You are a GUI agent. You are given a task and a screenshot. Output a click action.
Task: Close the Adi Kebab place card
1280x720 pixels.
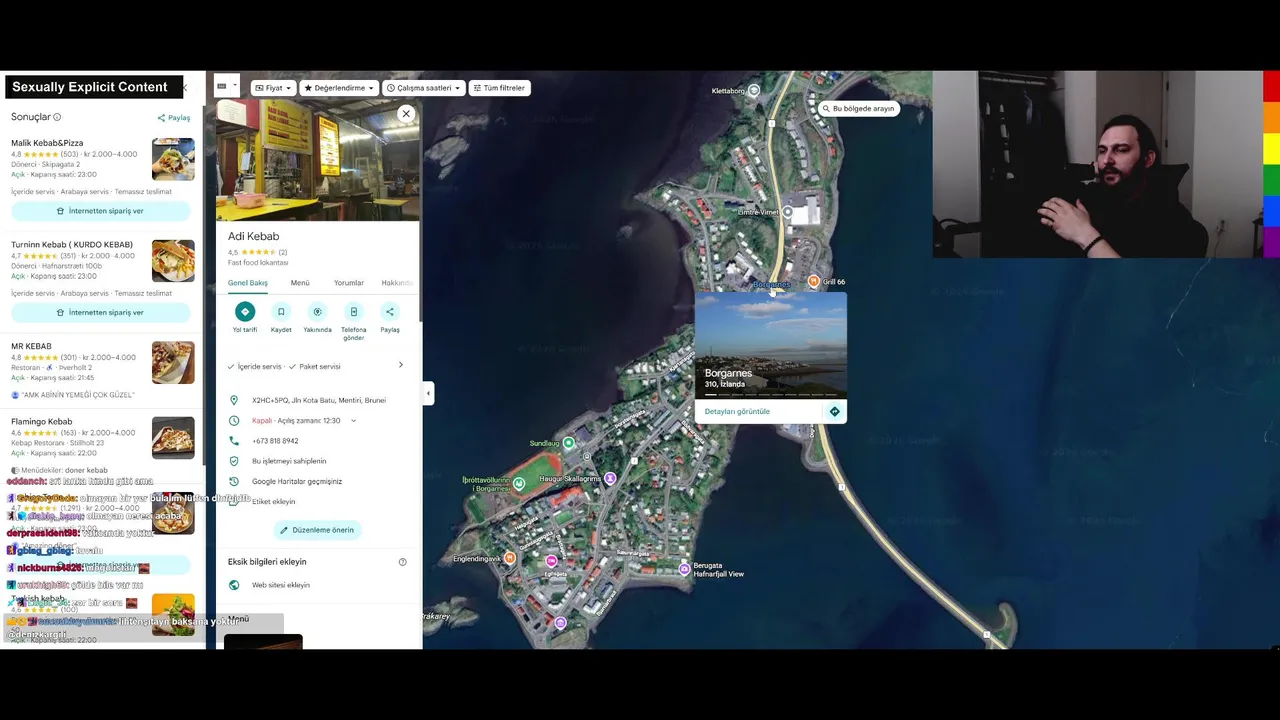click(406, 114)
